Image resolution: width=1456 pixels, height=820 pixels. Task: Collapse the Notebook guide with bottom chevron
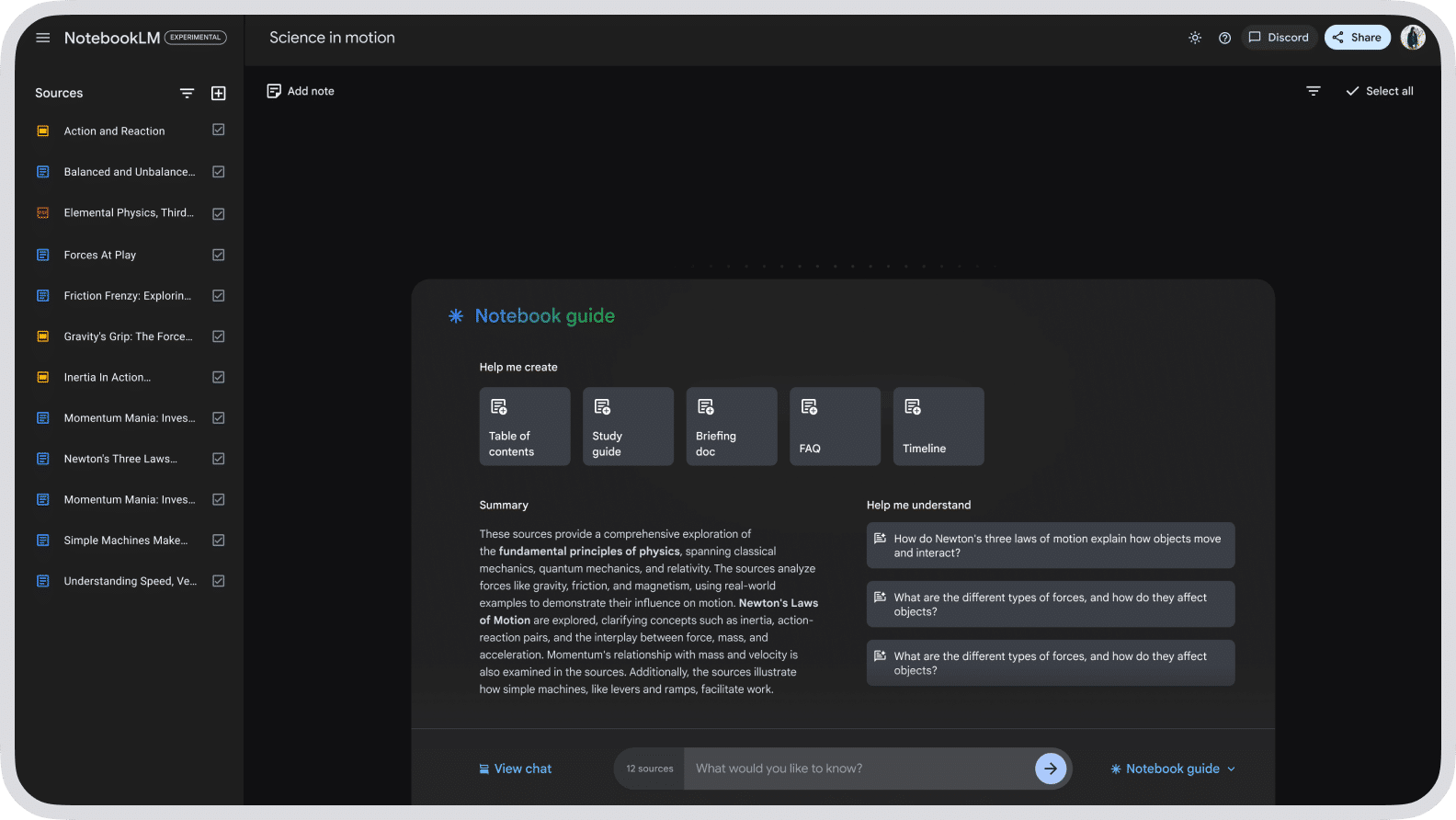[1231, 769]
